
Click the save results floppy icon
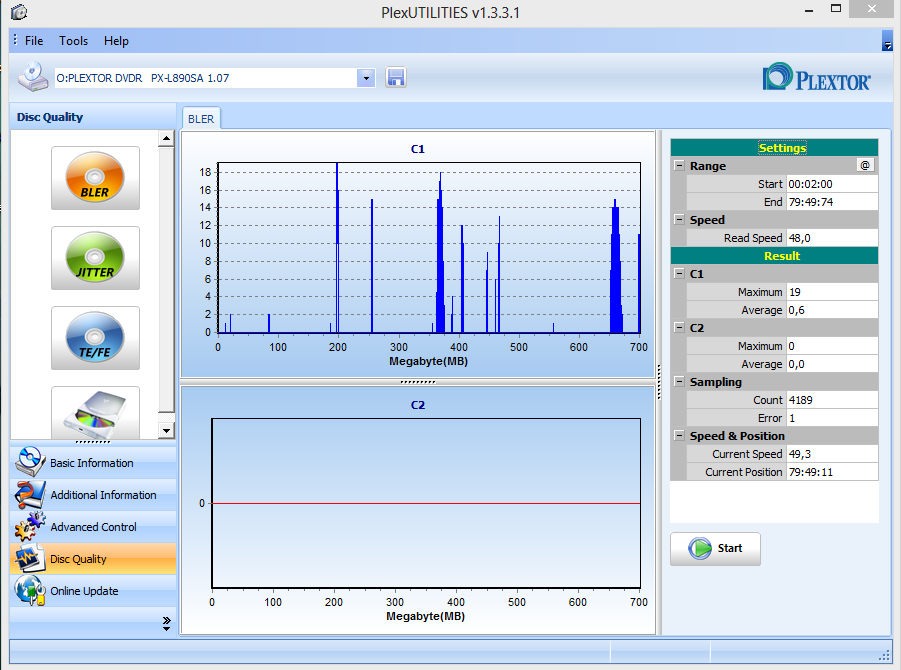click(396, 78)
